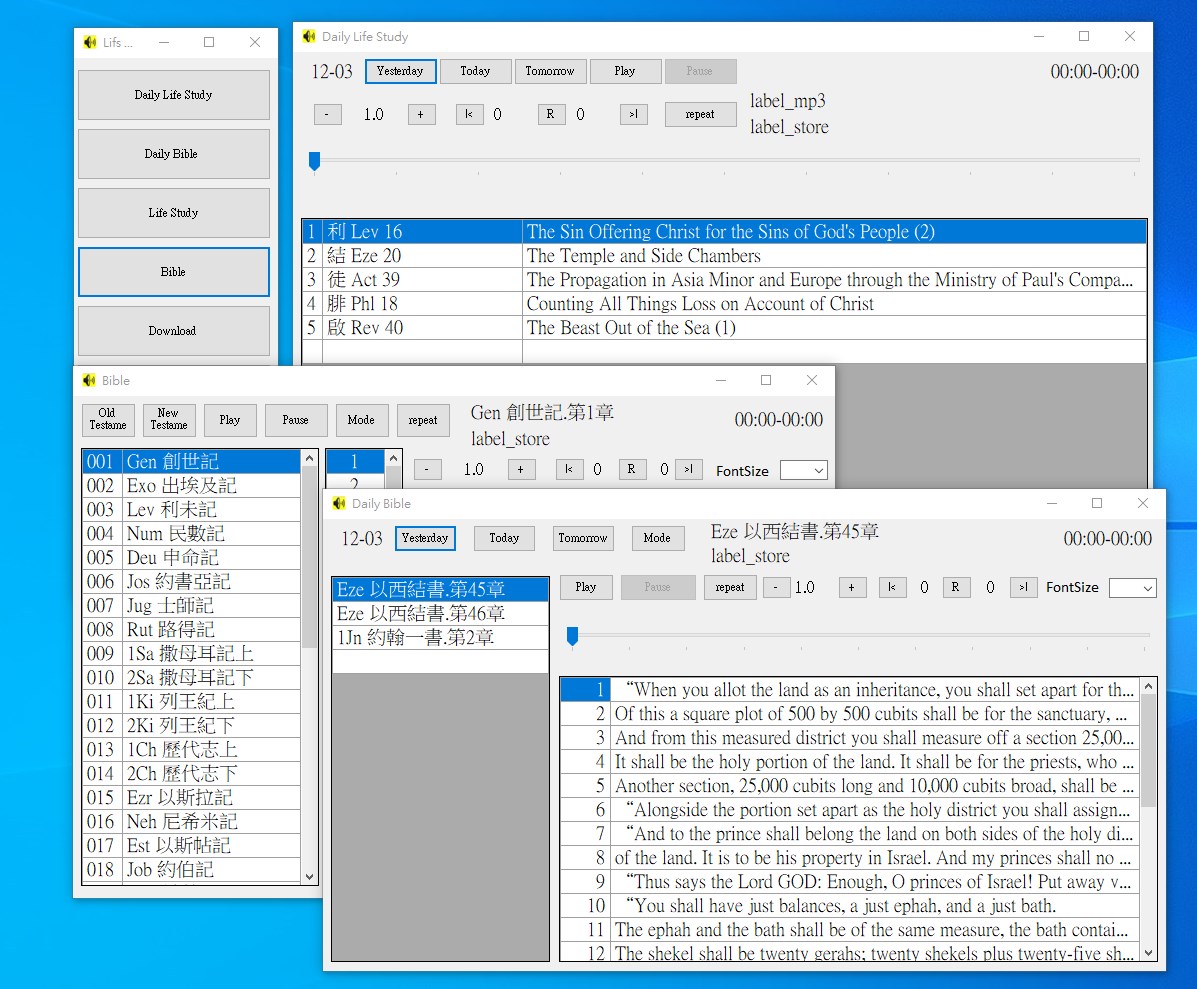Click the |< skip-back button in Daily Bible
Image resolution: width=1197 pixels, height=989 pixels.
892,587
